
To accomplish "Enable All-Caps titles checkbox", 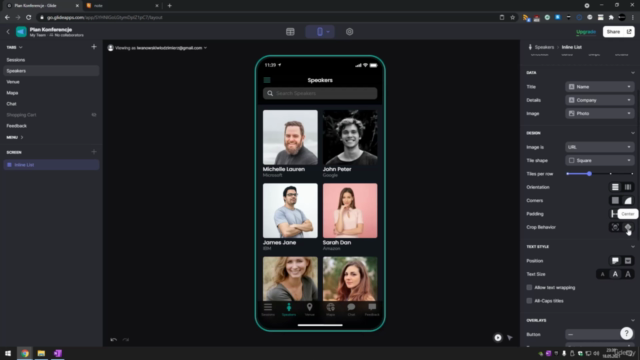I will click(529, 301).
